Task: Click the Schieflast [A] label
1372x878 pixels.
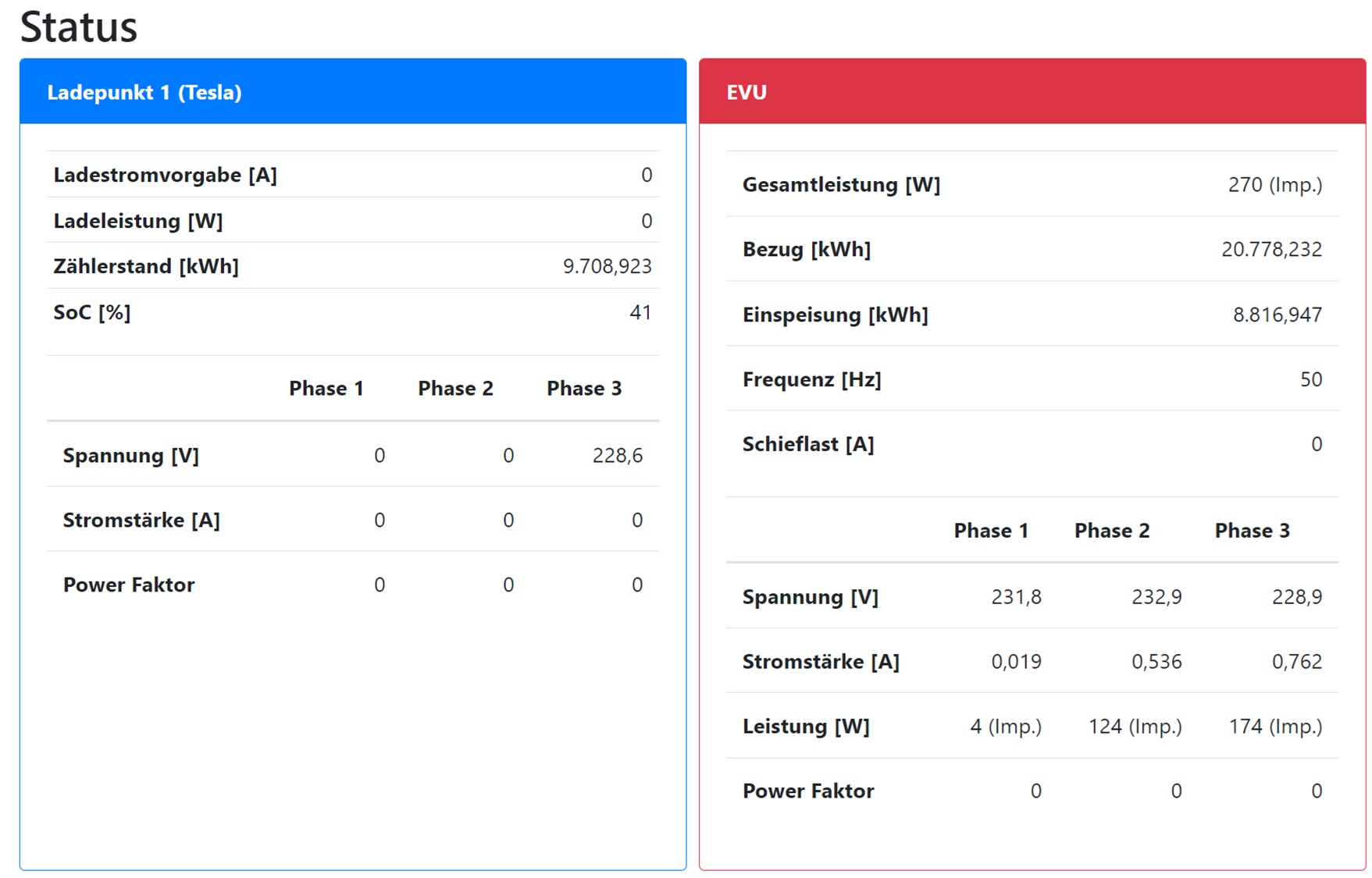Action: tap(807, 445)
